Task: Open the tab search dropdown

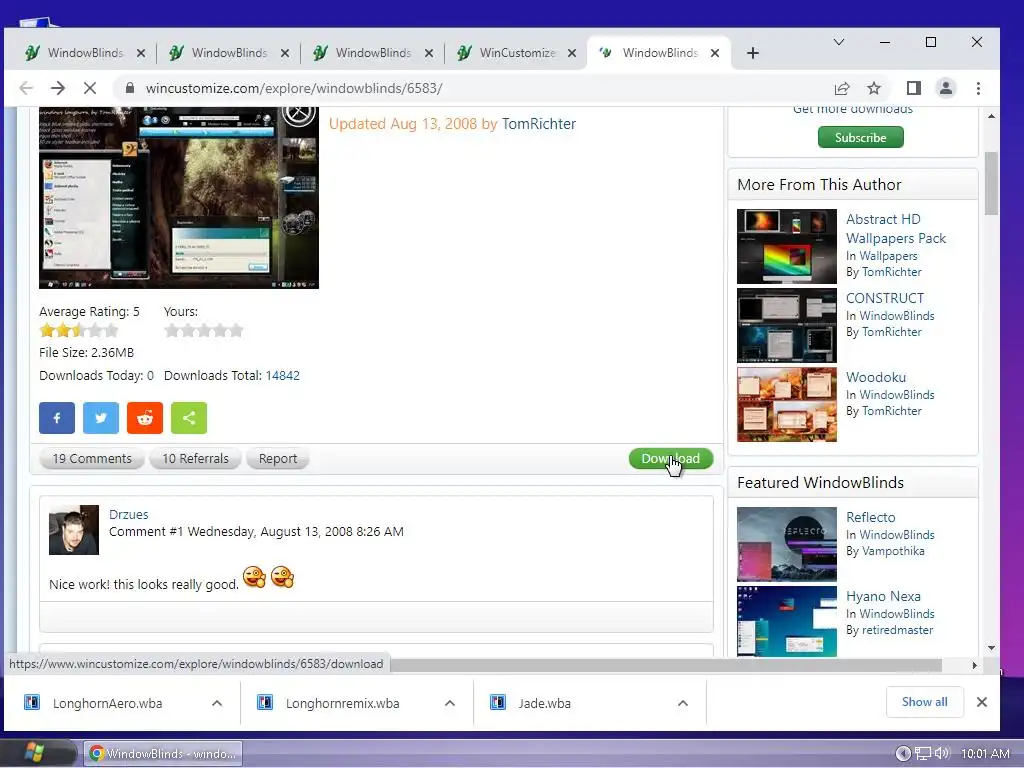Action: [839, 42]
